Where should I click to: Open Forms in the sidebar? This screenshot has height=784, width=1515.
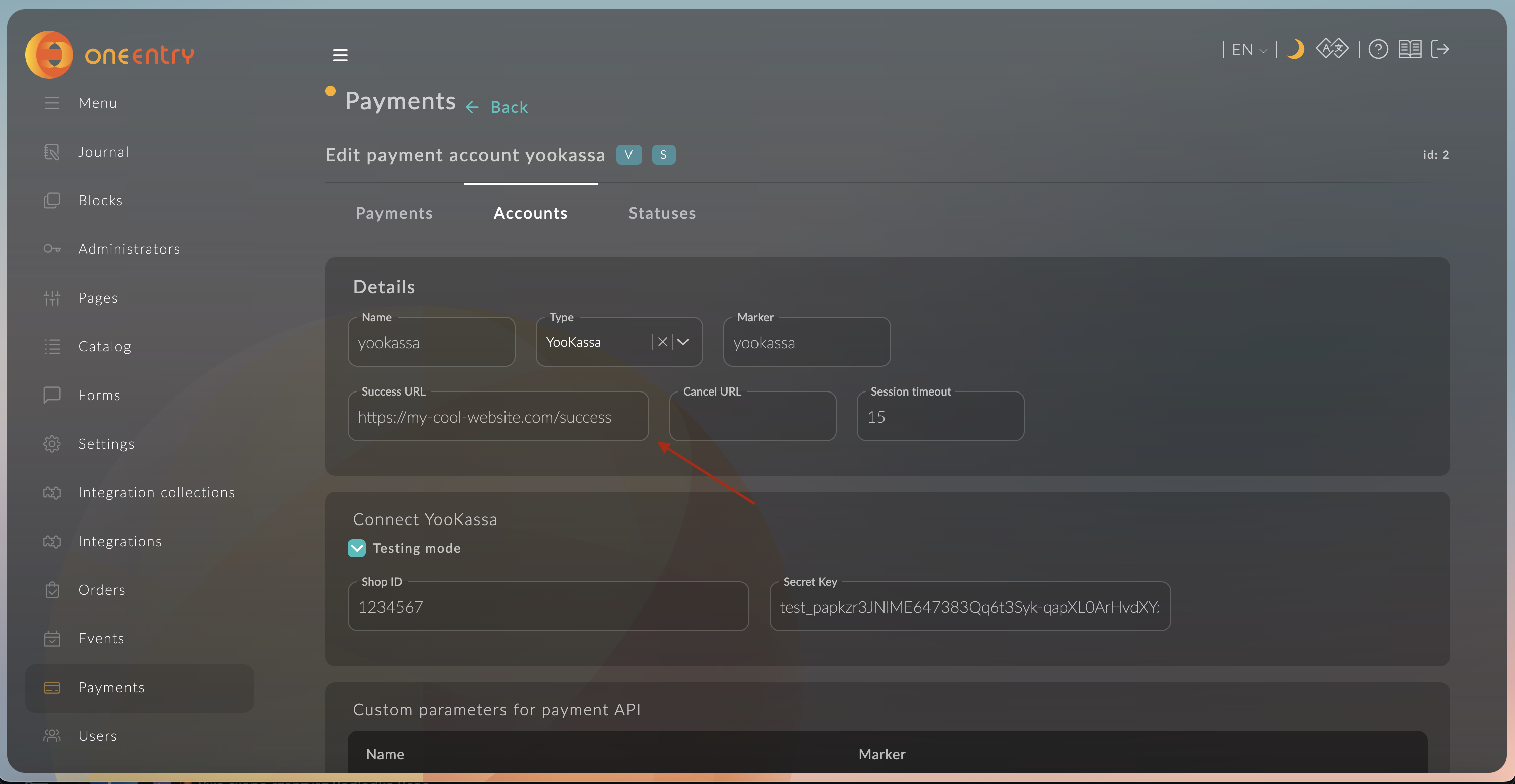pos(99,395)
